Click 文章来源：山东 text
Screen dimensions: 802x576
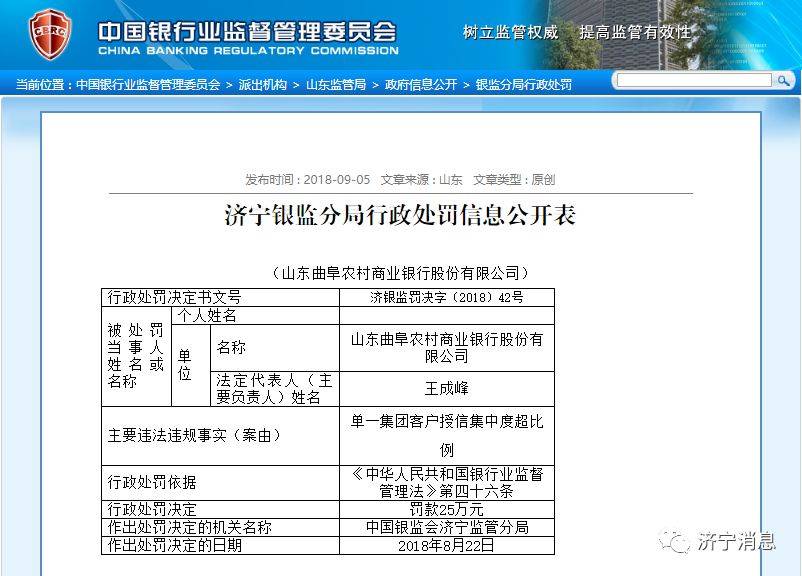pos(421,180)
